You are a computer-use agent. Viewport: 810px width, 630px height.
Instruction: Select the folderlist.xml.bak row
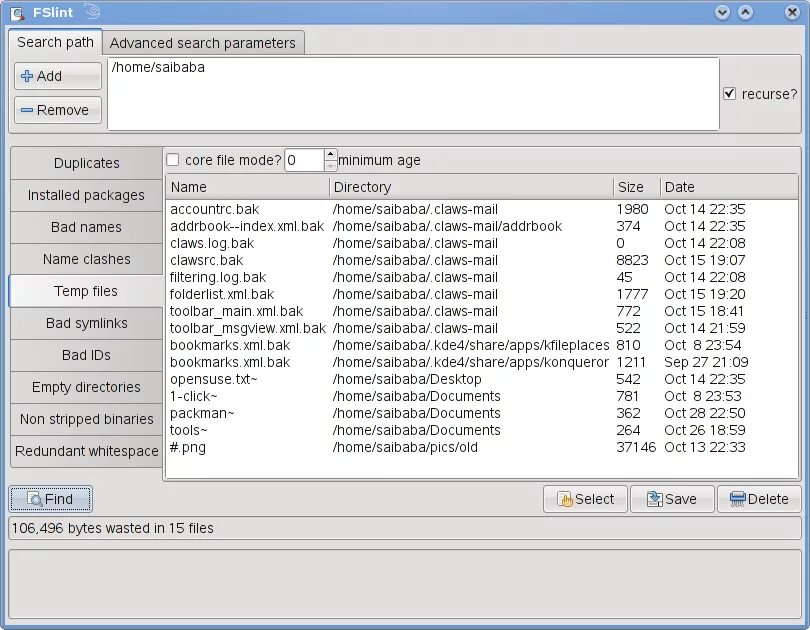click(481, 294)
